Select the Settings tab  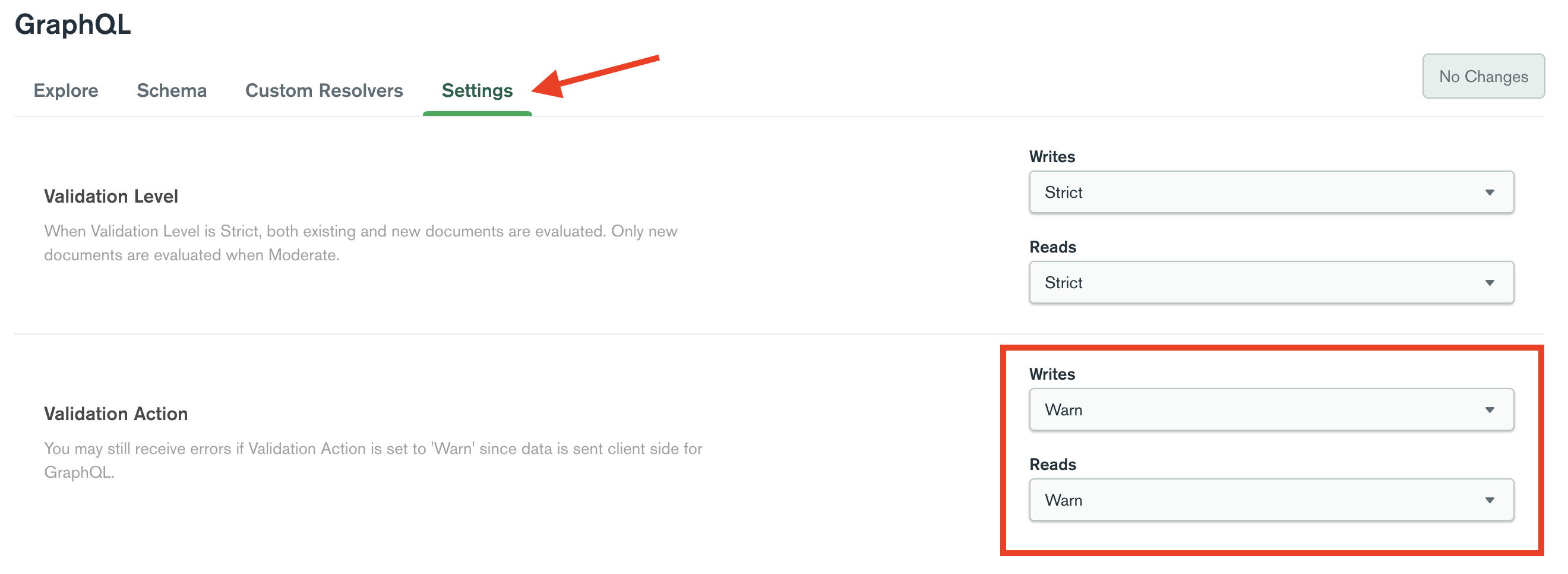[x=477, y=90]
